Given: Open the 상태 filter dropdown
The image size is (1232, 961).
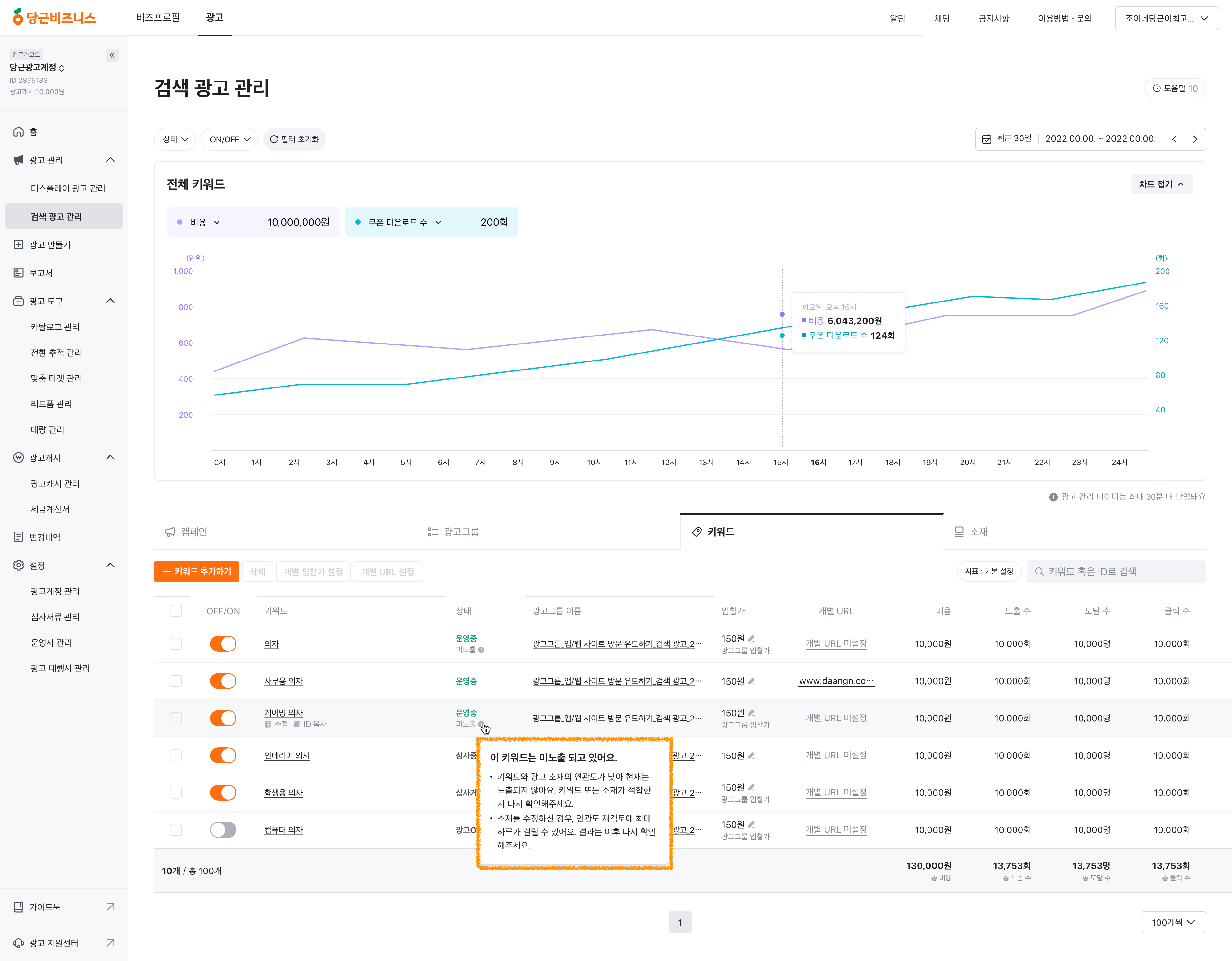Looking at the screenshot, I should 175,139.
